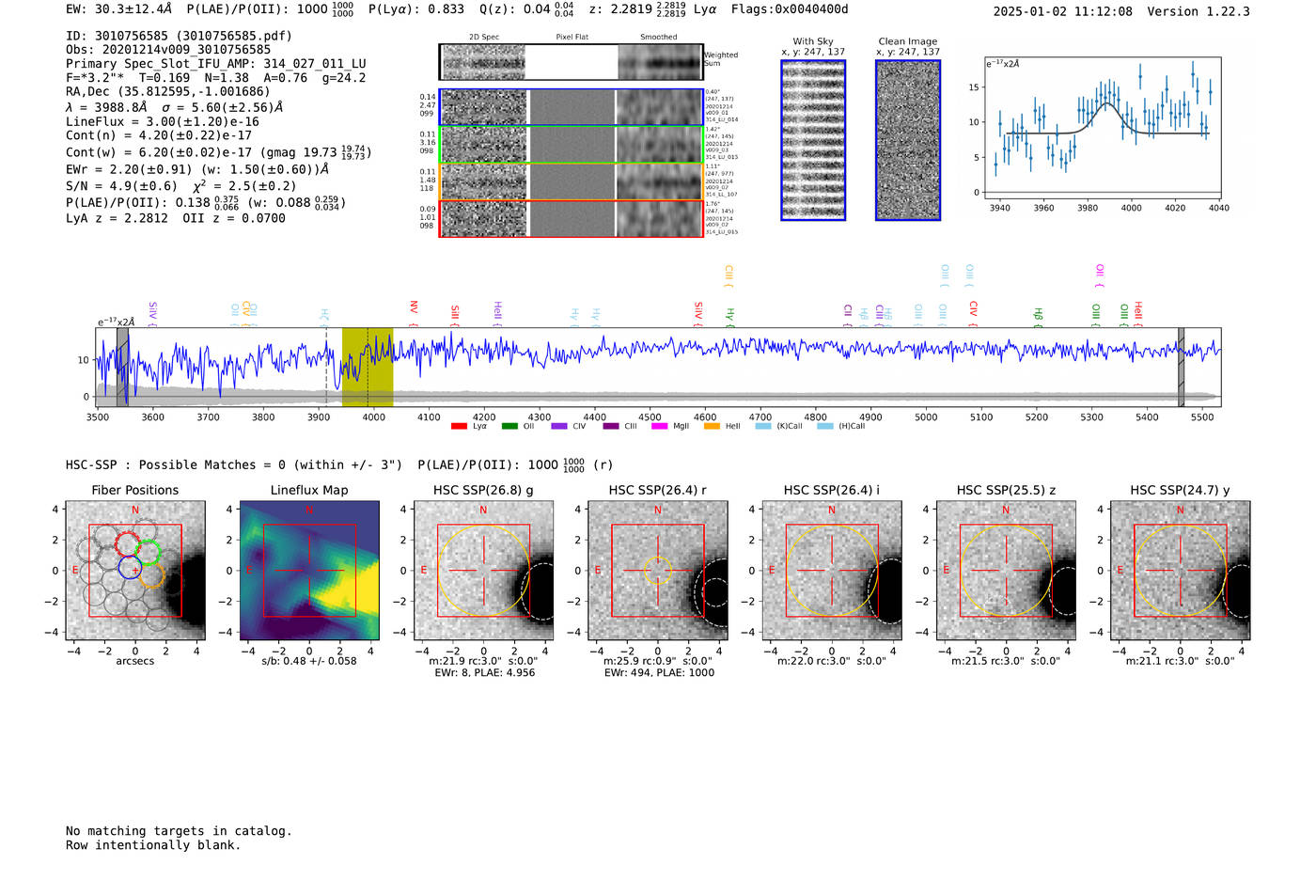Screen dimensions: 1316x896
Task: Click the 'LyA z = 2.2812' line
Action: [117, 218]
